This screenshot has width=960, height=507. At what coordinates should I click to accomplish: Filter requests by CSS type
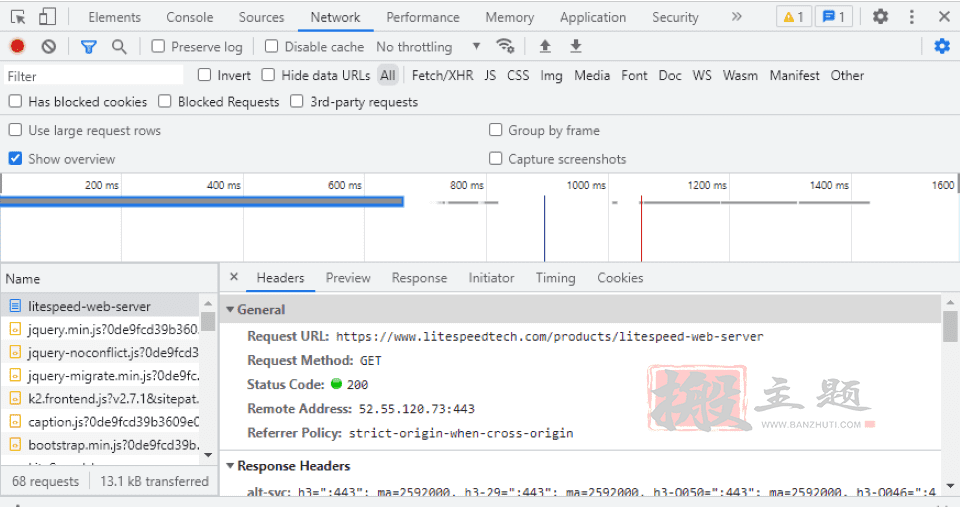518,75
